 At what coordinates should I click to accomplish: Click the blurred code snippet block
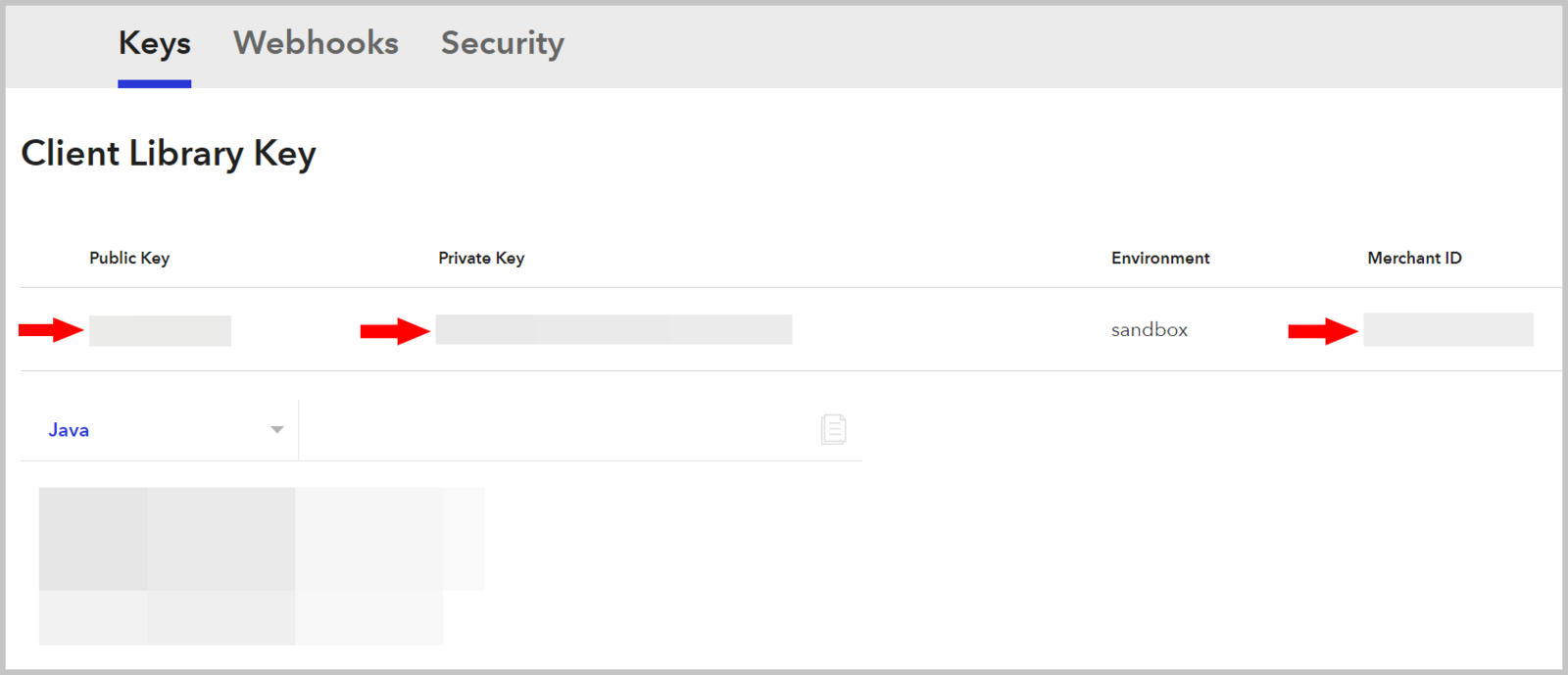pyautogui.click(x=262, y=566)
